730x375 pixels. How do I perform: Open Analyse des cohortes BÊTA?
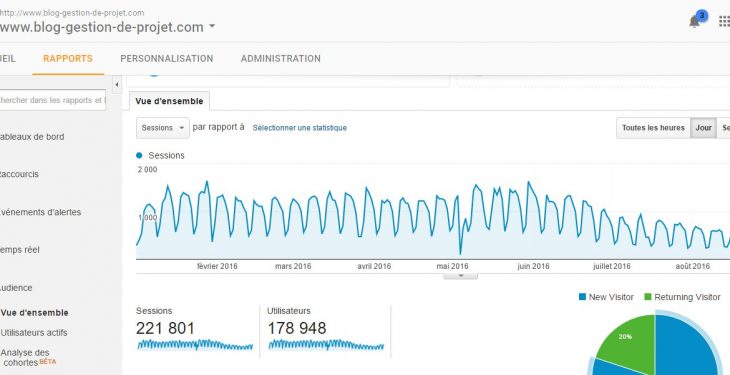28,357
